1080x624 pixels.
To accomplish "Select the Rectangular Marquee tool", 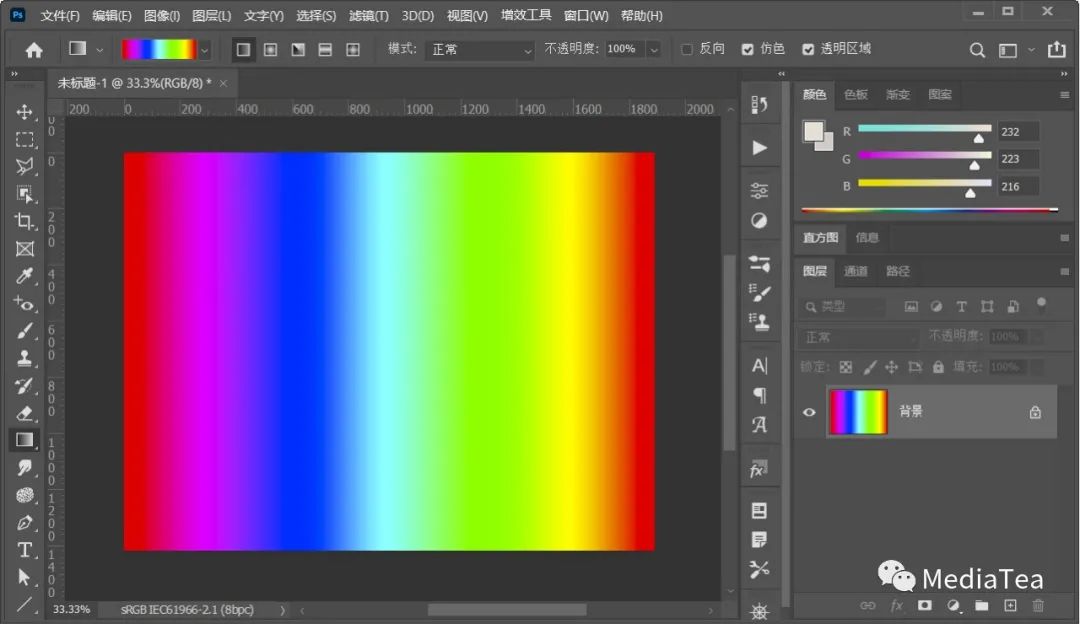I will pos(25,140).
